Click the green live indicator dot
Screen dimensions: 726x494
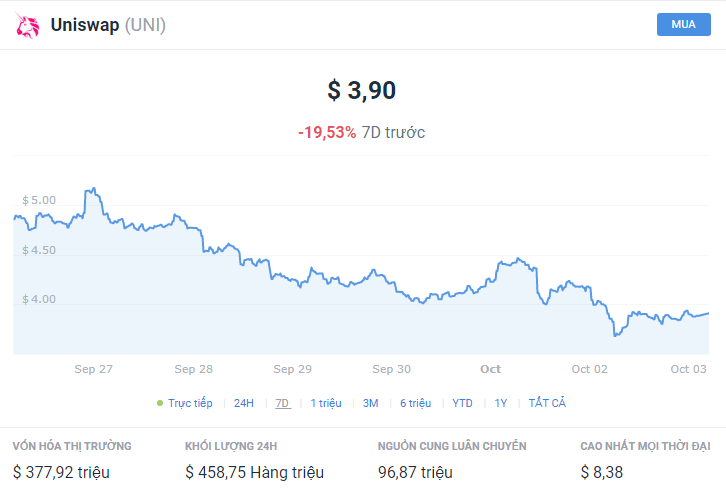(x=160, y=403)
